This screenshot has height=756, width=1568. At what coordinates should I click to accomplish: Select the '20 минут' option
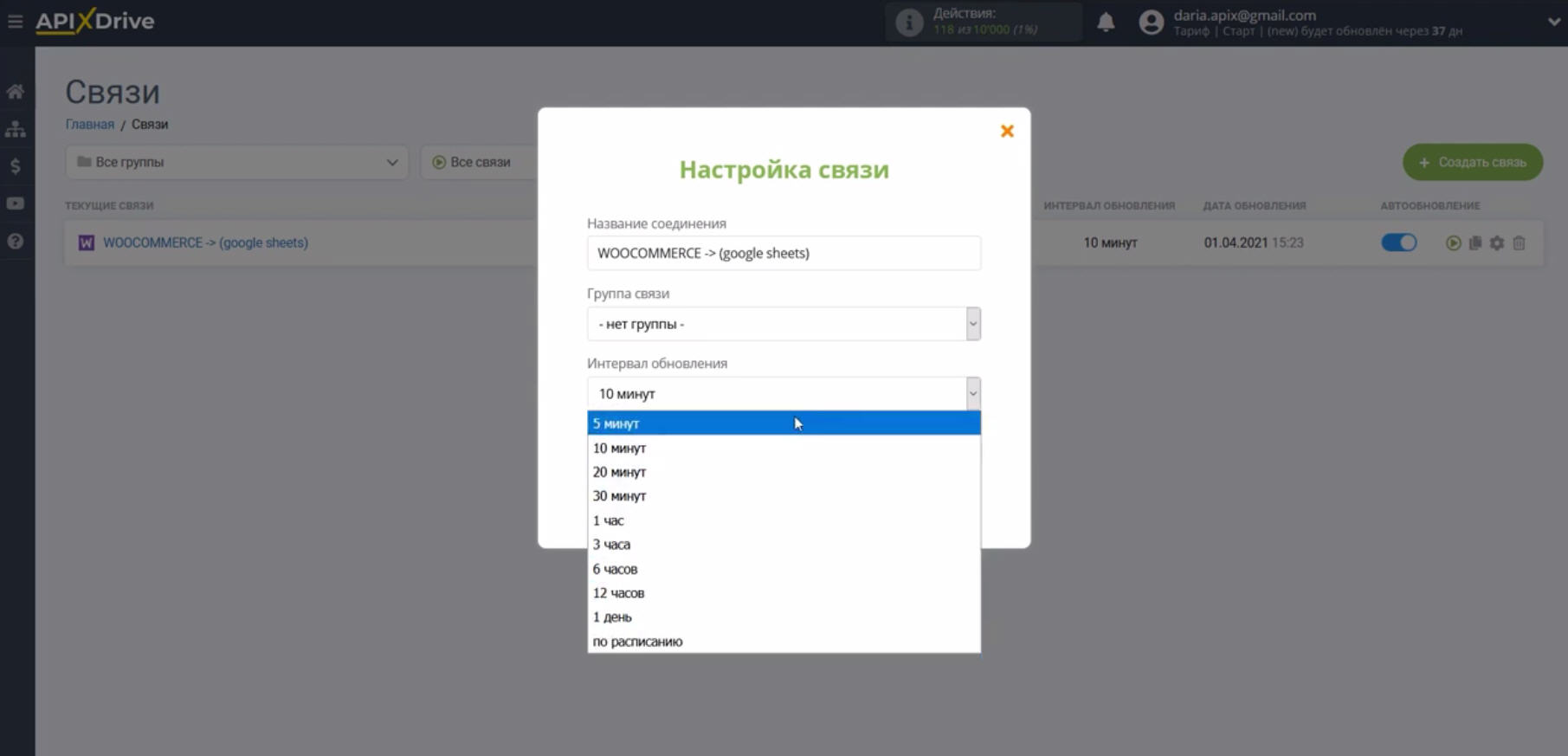(784, 472)
